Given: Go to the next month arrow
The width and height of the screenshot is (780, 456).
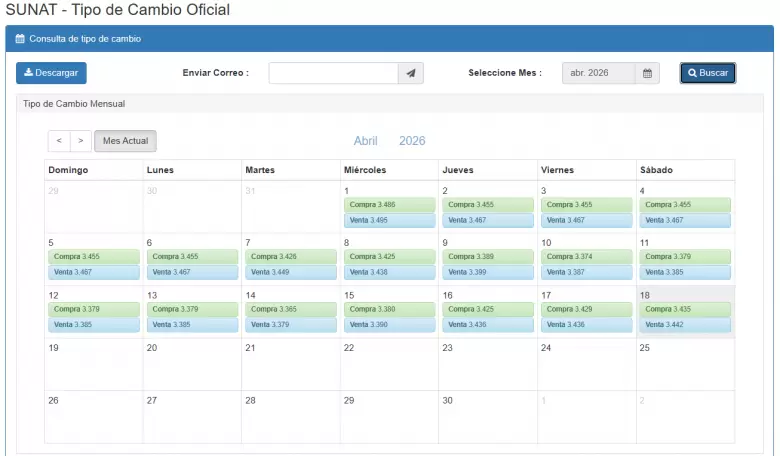Looking at the screenshot, I should 81,141.
